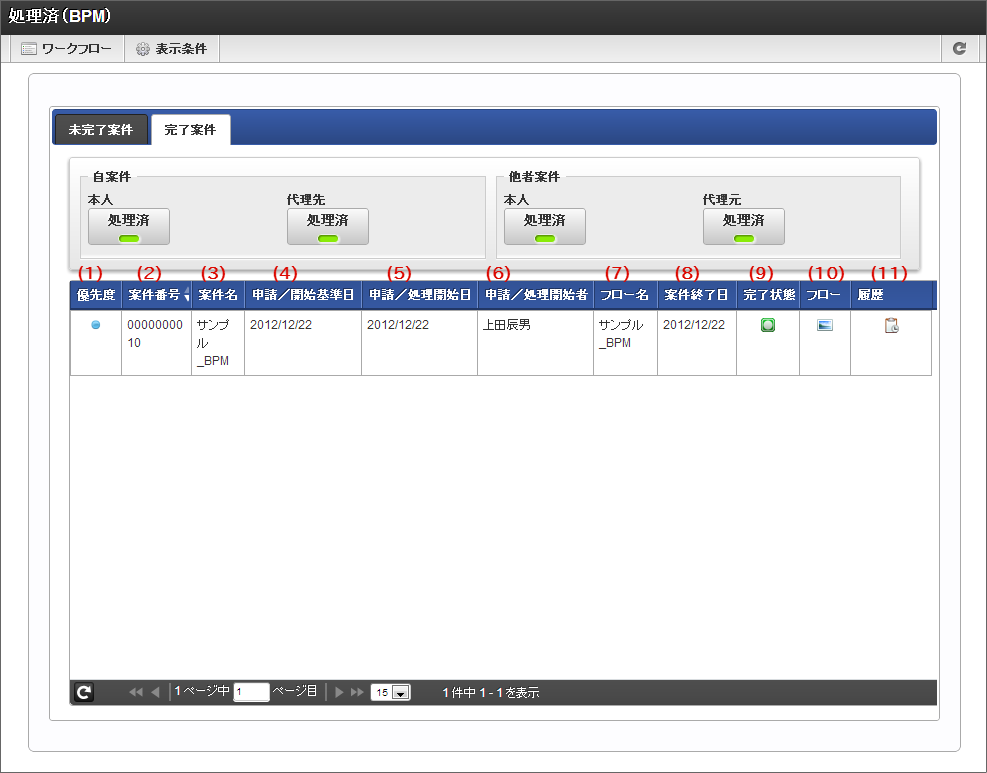Go to last page arrow icon

click(357, 692)
